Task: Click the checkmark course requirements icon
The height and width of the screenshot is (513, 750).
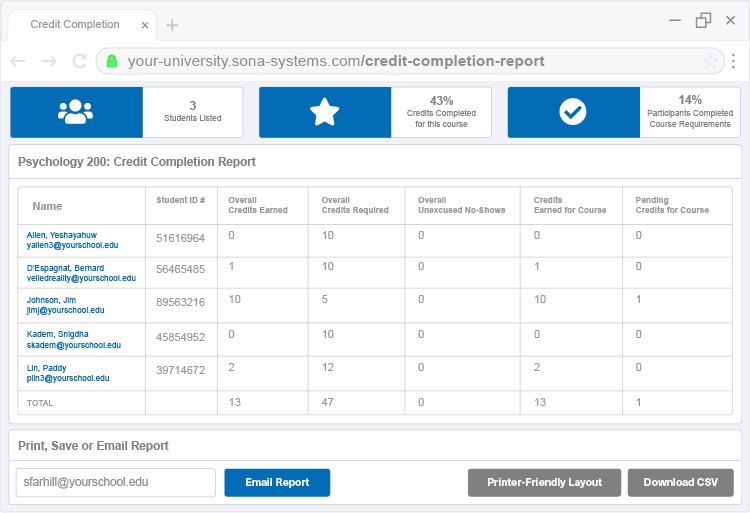Action: [573, 112]
